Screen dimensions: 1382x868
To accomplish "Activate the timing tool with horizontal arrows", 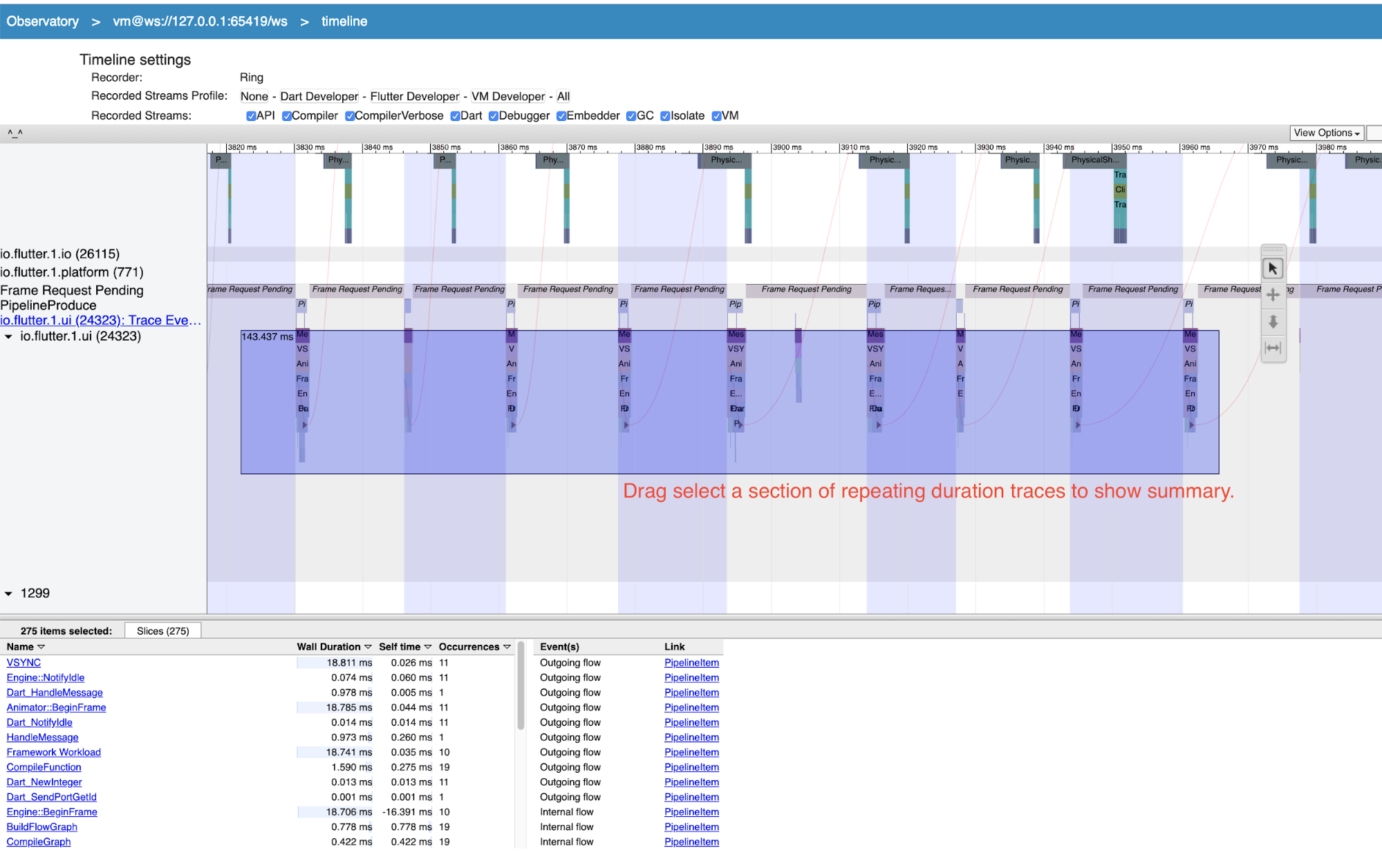I will point(1273,348).
